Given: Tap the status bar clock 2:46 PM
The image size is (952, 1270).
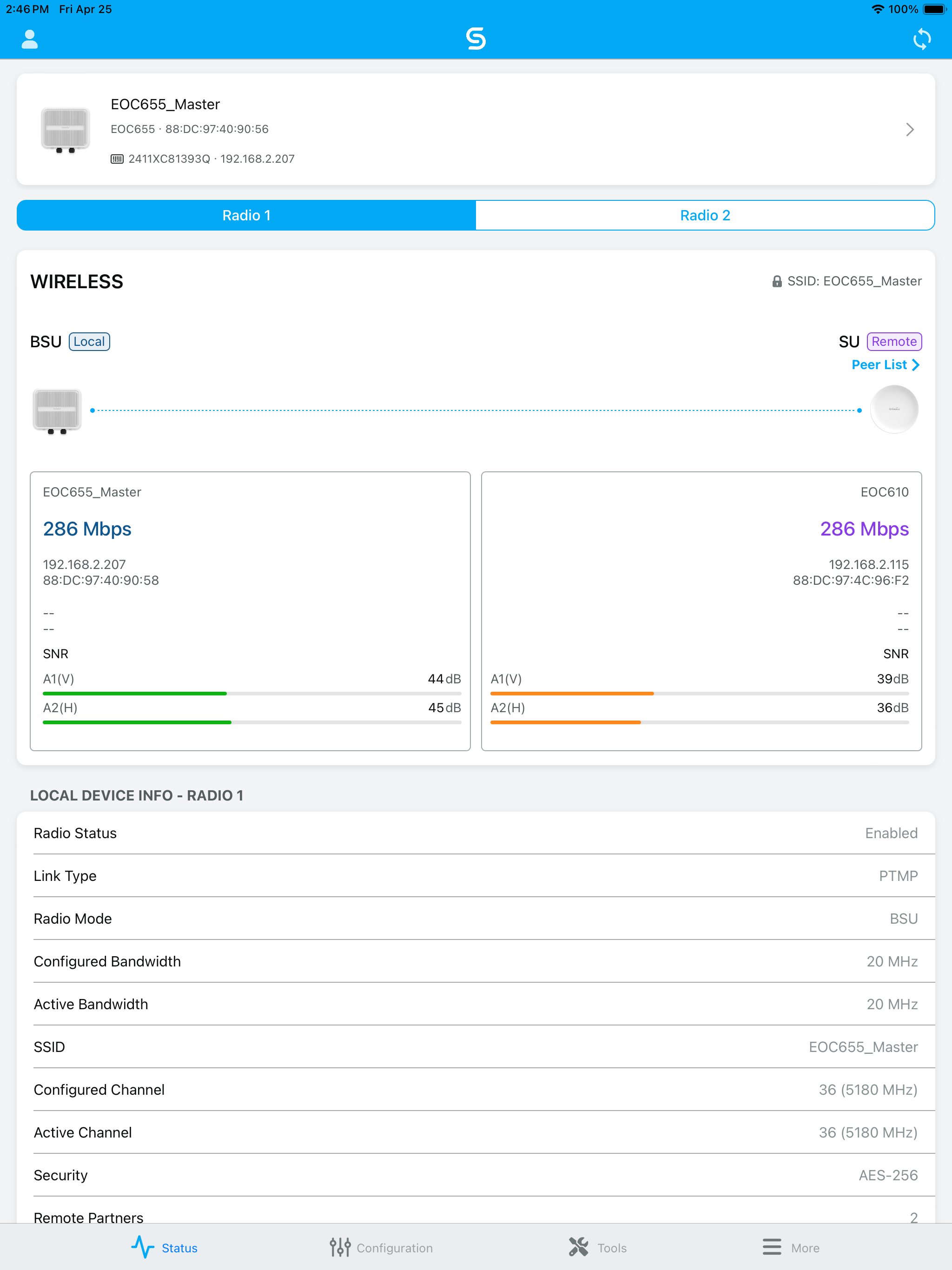Looking at the screenshot, I should pyautogui.click(x=27, y=9).
